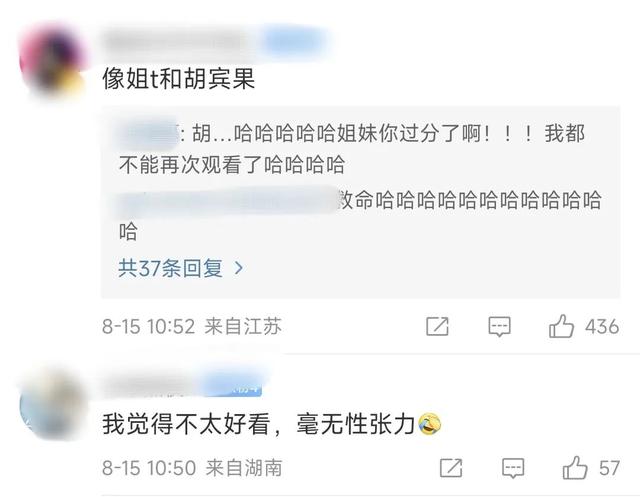Like the comment with 57 likes
This screenshot has height=497, width=640.
(x=575, y=467)
